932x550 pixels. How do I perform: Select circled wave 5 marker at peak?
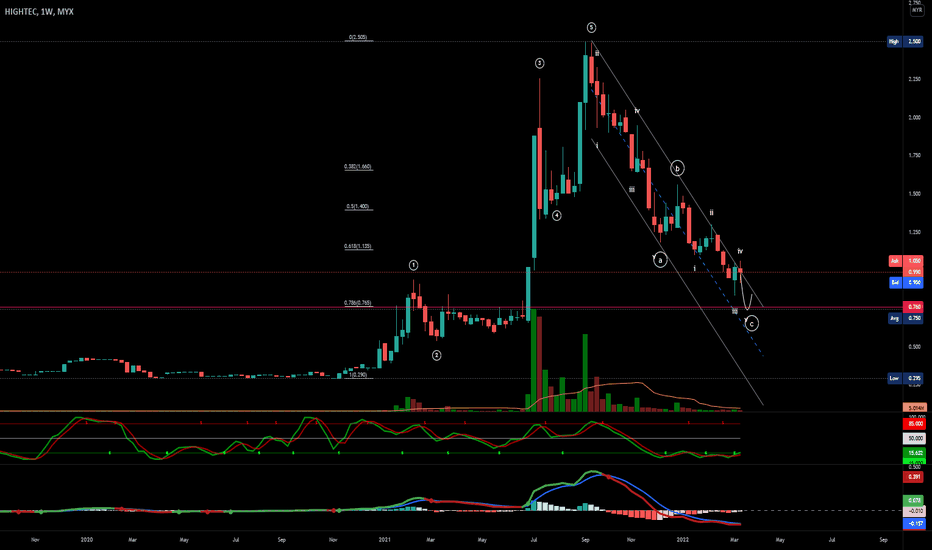pyautogui.click(x=591, y=27)
